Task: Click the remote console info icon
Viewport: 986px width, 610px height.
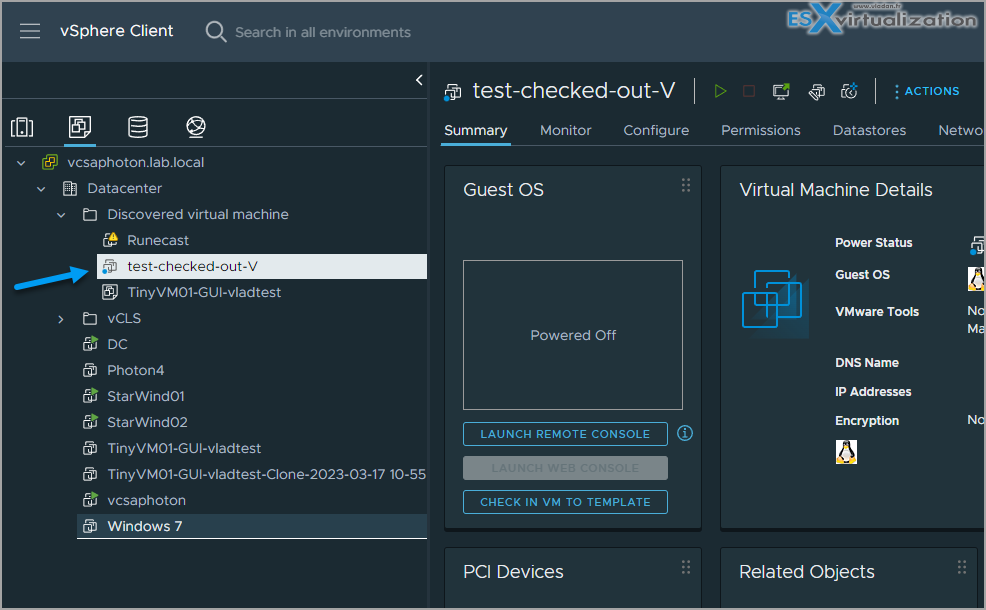Action: [685, 433]
